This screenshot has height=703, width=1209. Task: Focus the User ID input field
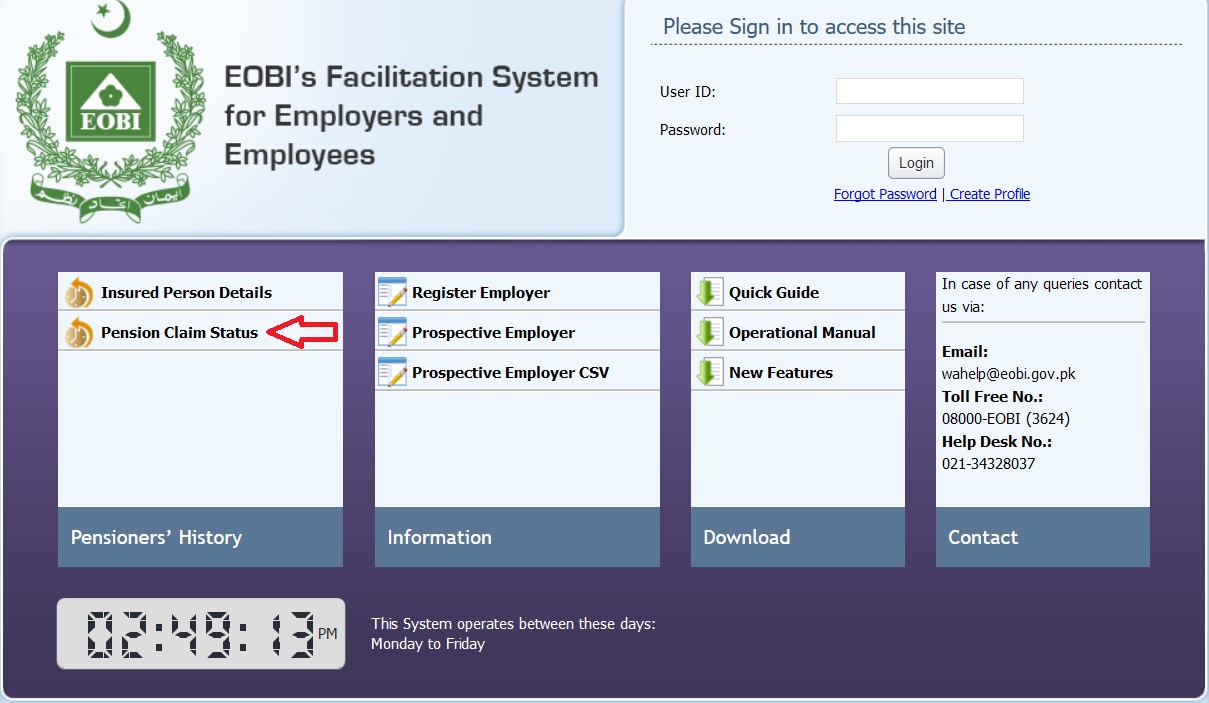(929, 91)
